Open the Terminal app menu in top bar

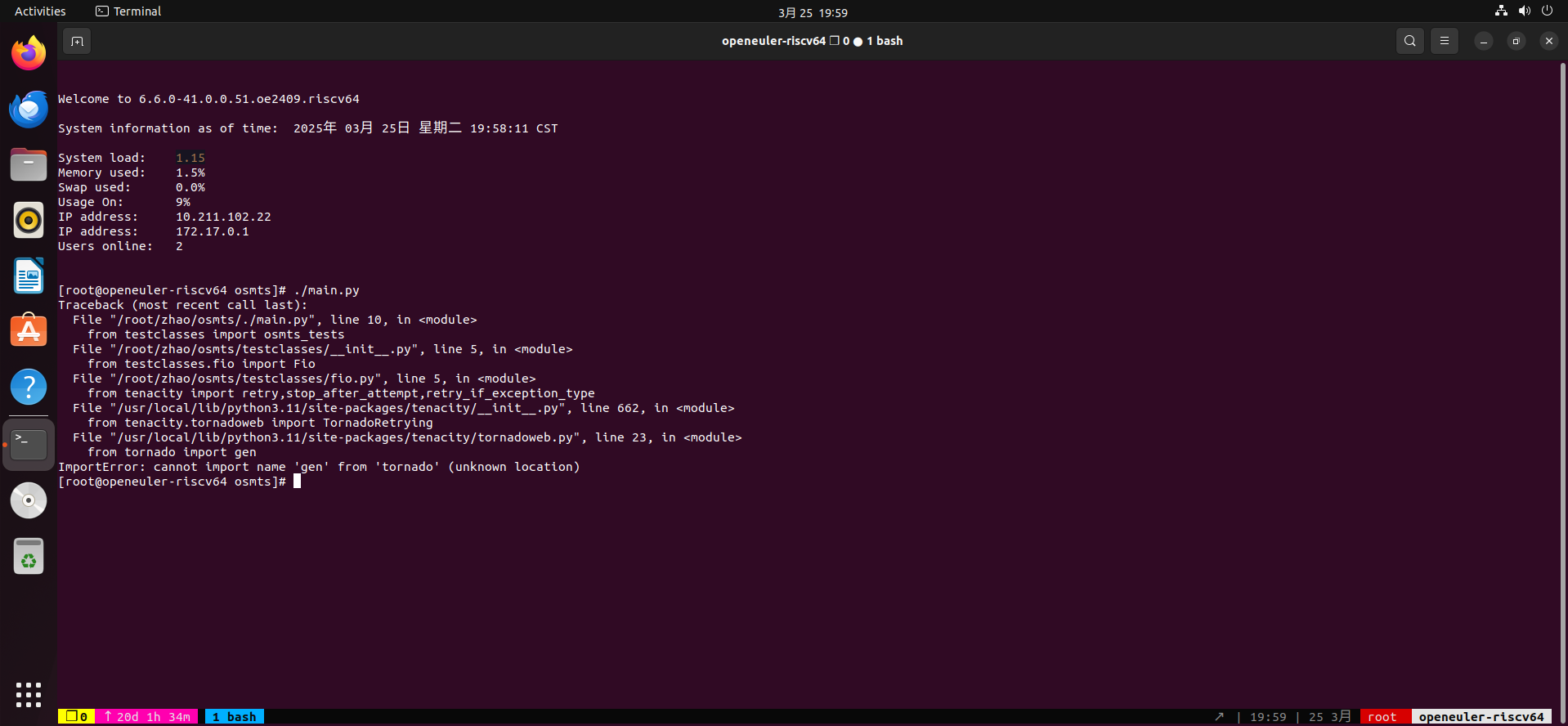point(128,11)
